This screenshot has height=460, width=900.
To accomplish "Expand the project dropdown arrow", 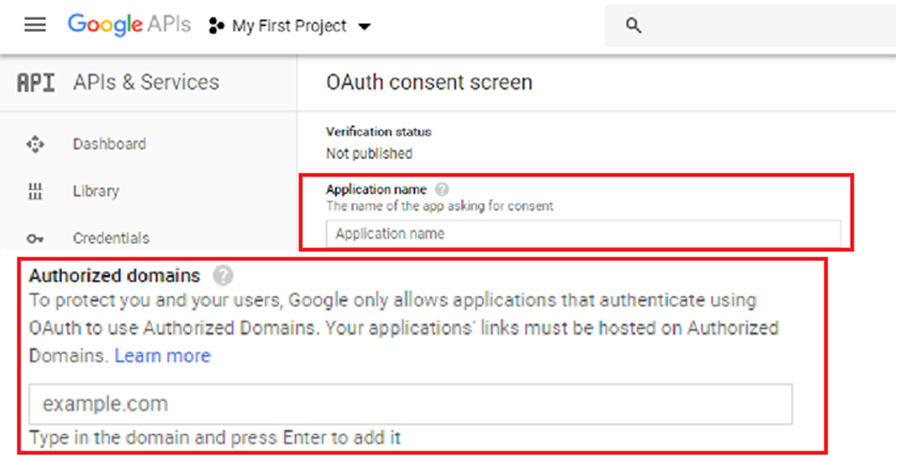I will coord(364,27).
